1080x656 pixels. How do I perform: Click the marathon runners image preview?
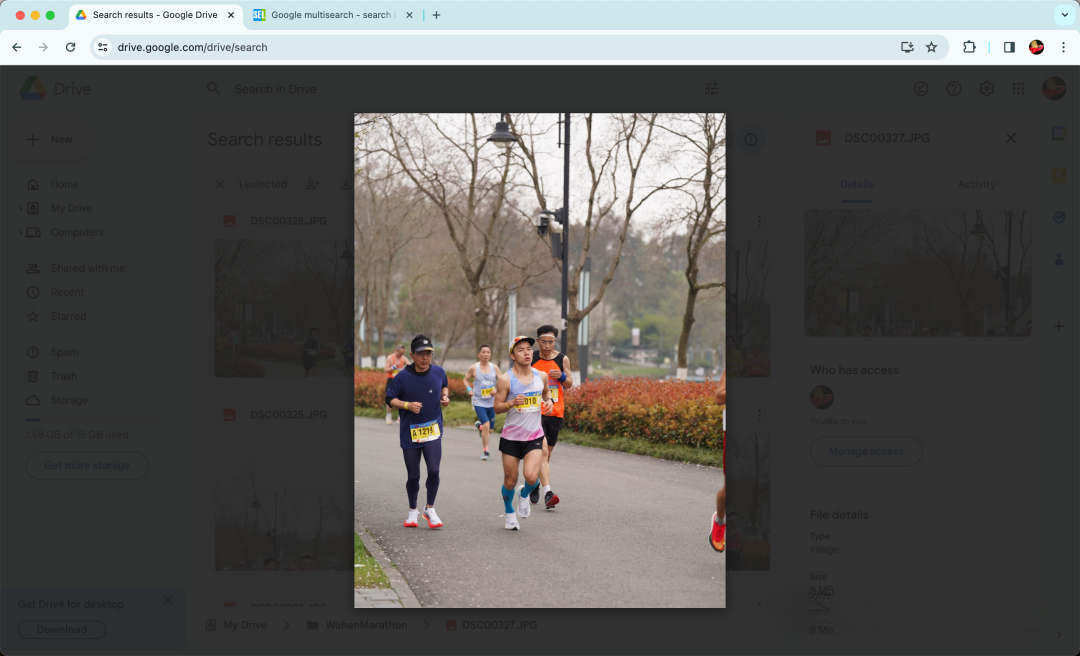(539, 360)
